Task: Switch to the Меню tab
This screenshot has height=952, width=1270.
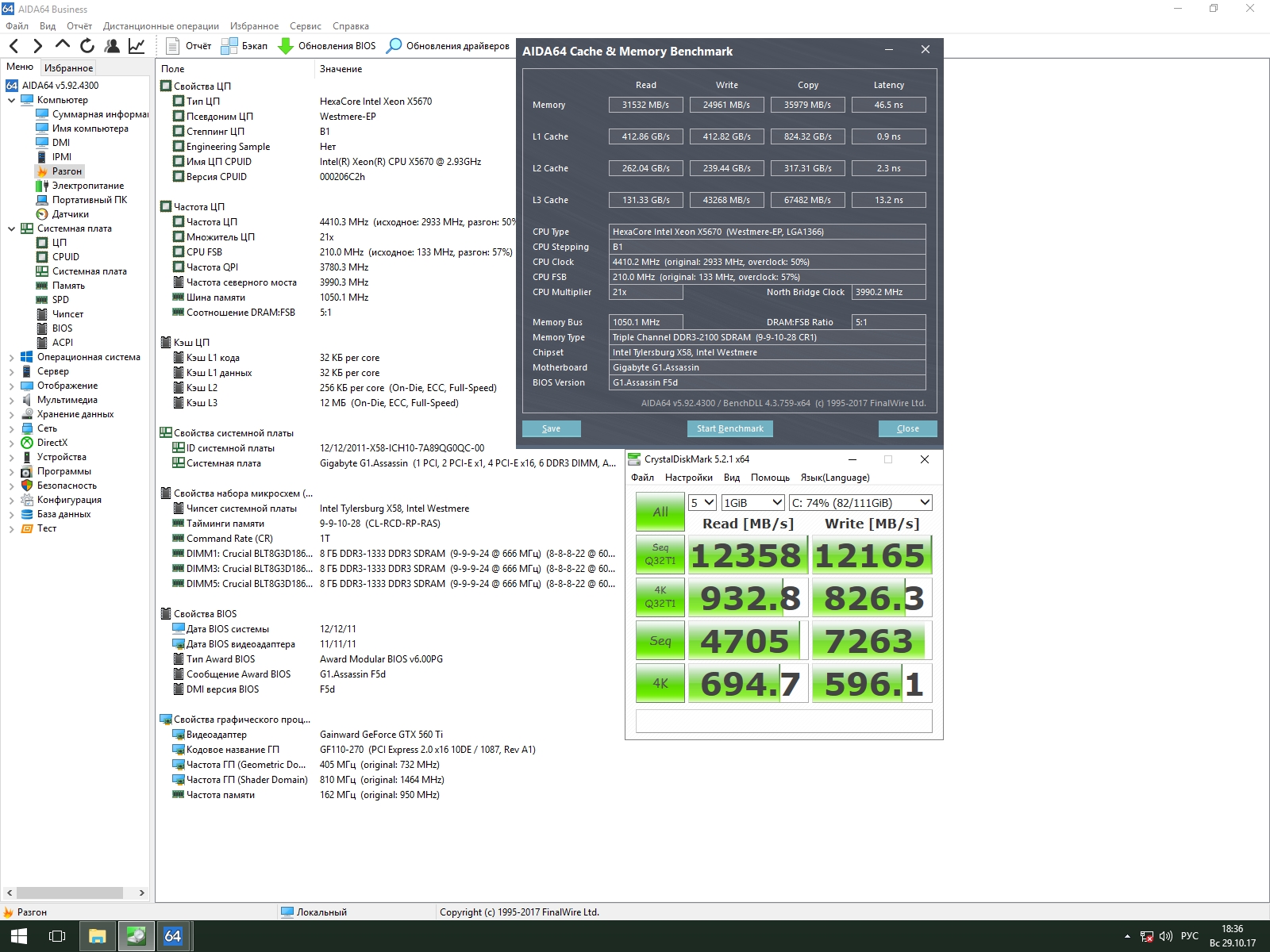Action: tap(20, 67)
